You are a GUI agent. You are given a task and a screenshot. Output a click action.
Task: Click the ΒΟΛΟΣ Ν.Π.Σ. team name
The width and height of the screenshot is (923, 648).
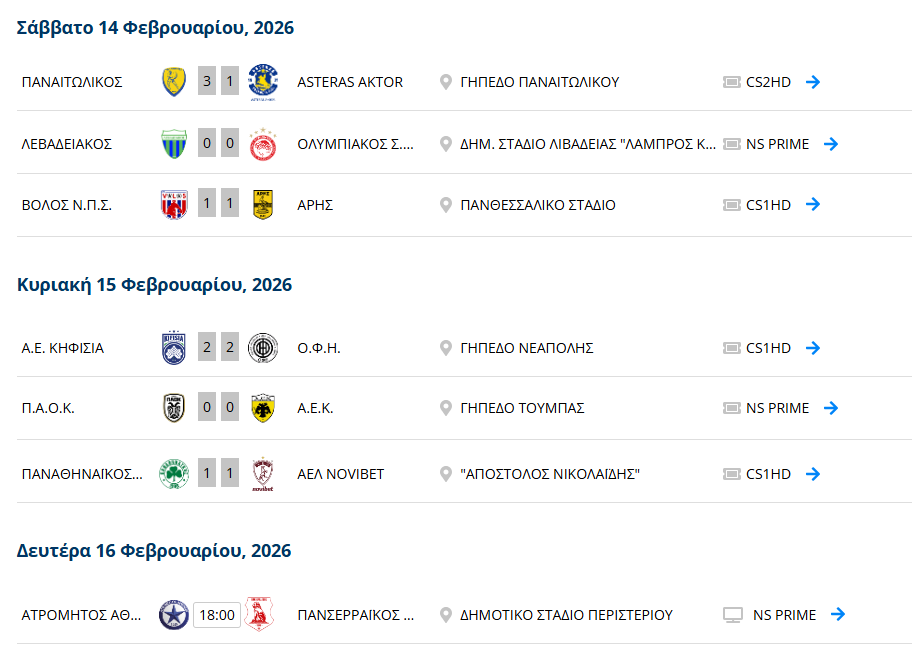tap(66, 205)
